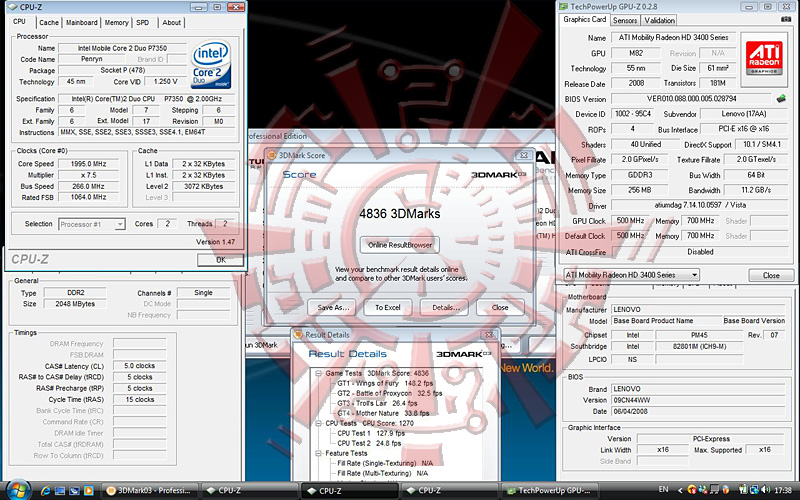Click the 4836 3DMarks score text
Image resolution: width=800 pixels, height=500 pixels.
click(399, 213)
